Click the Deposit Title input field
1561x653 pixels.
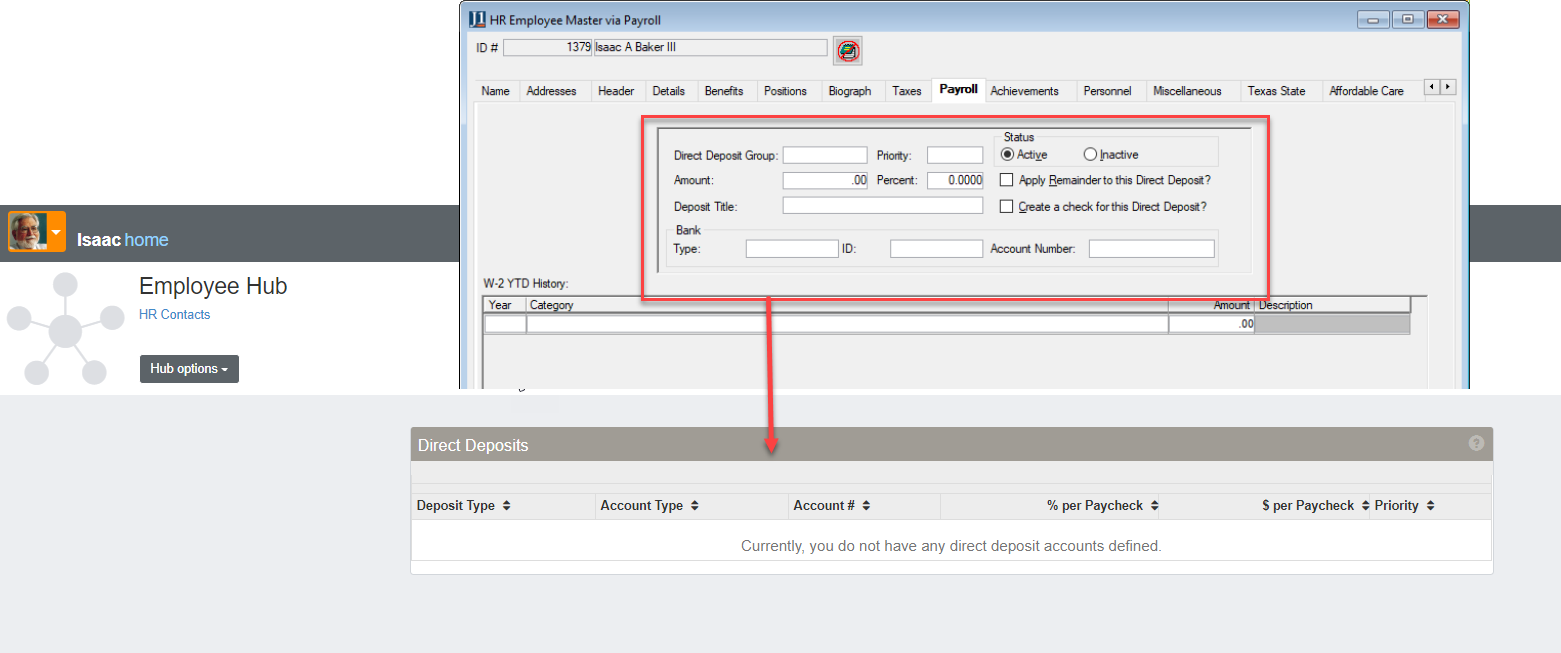[x=882, y=206]
